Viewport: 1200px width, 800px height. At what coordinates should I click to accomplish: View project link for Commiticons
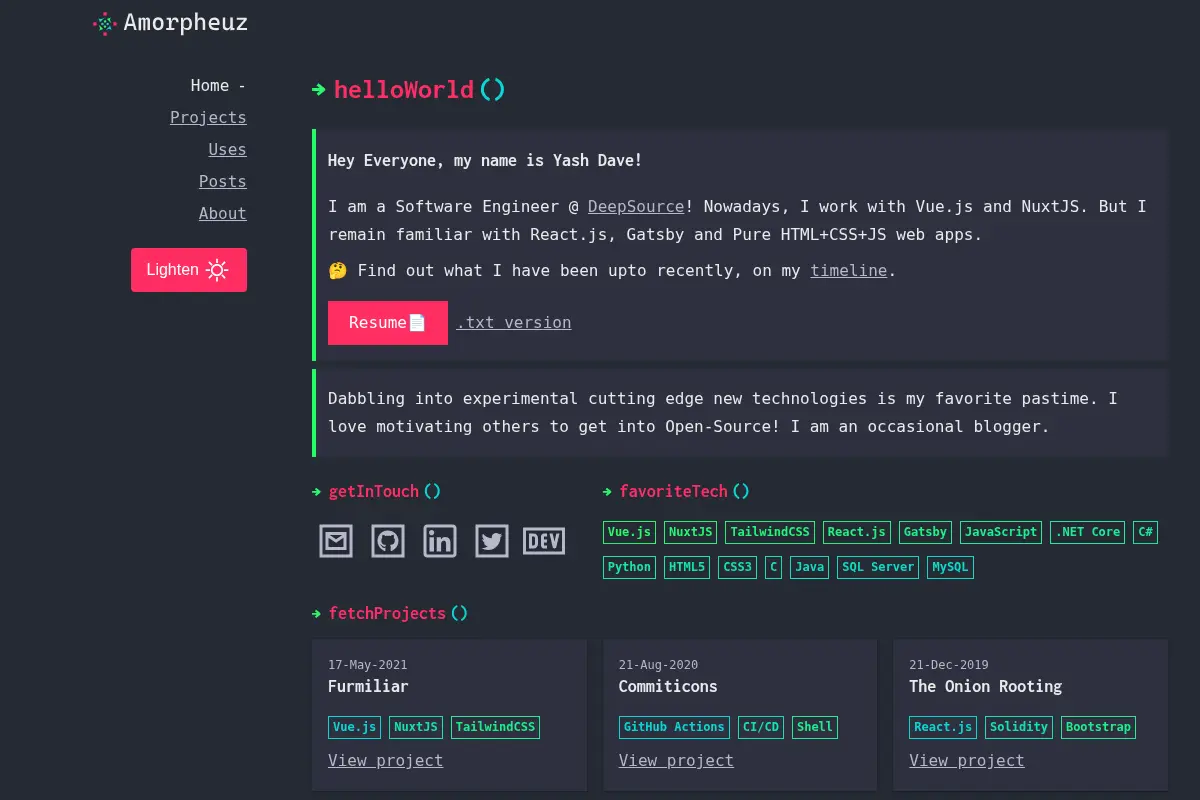click(676, 761)
